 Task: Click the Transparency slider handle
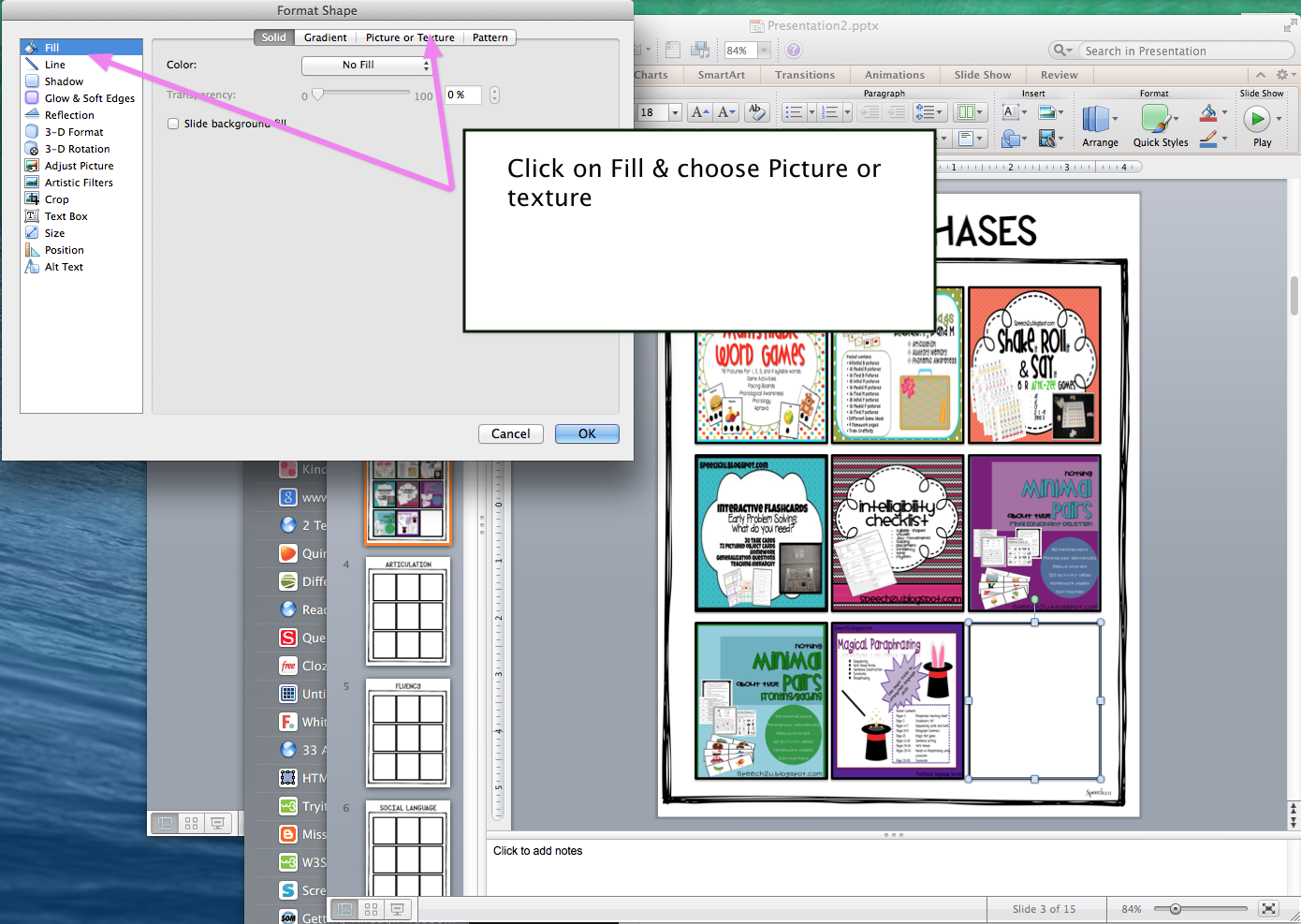click(x=317, y=95)
